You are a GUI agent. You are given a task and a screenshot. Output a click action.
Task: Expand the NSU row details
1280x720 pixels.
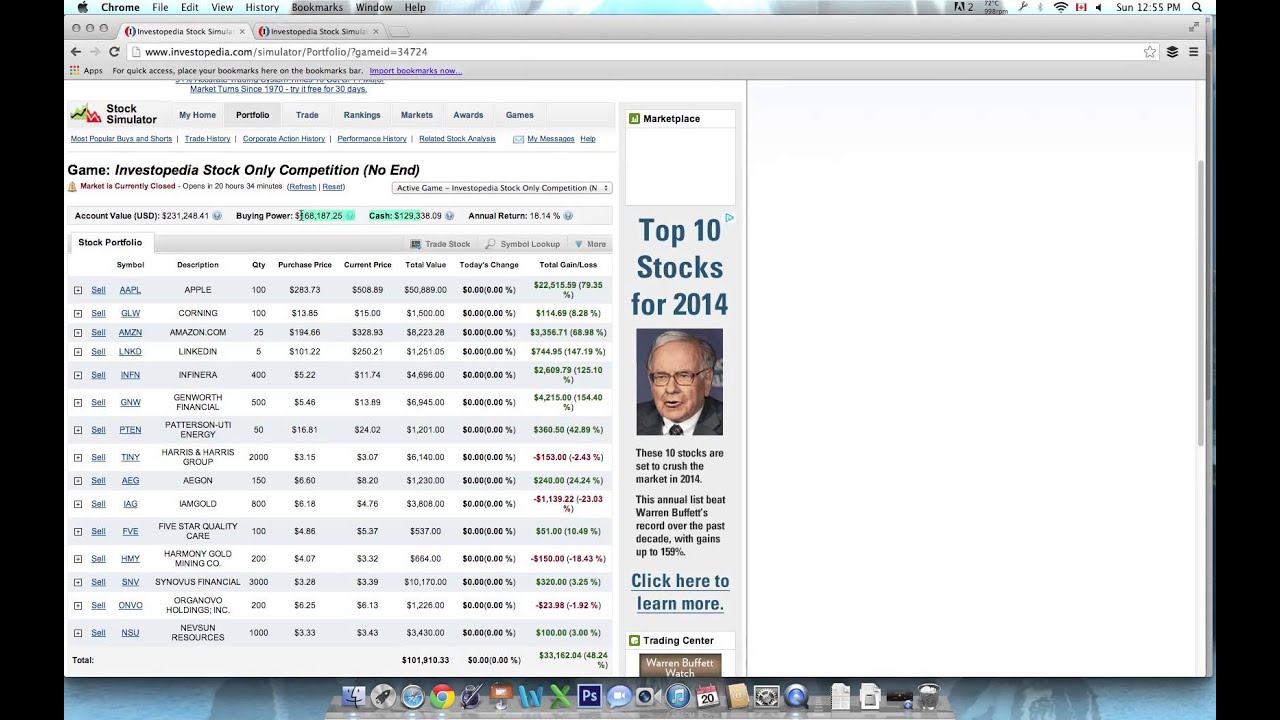coord(77,633)
